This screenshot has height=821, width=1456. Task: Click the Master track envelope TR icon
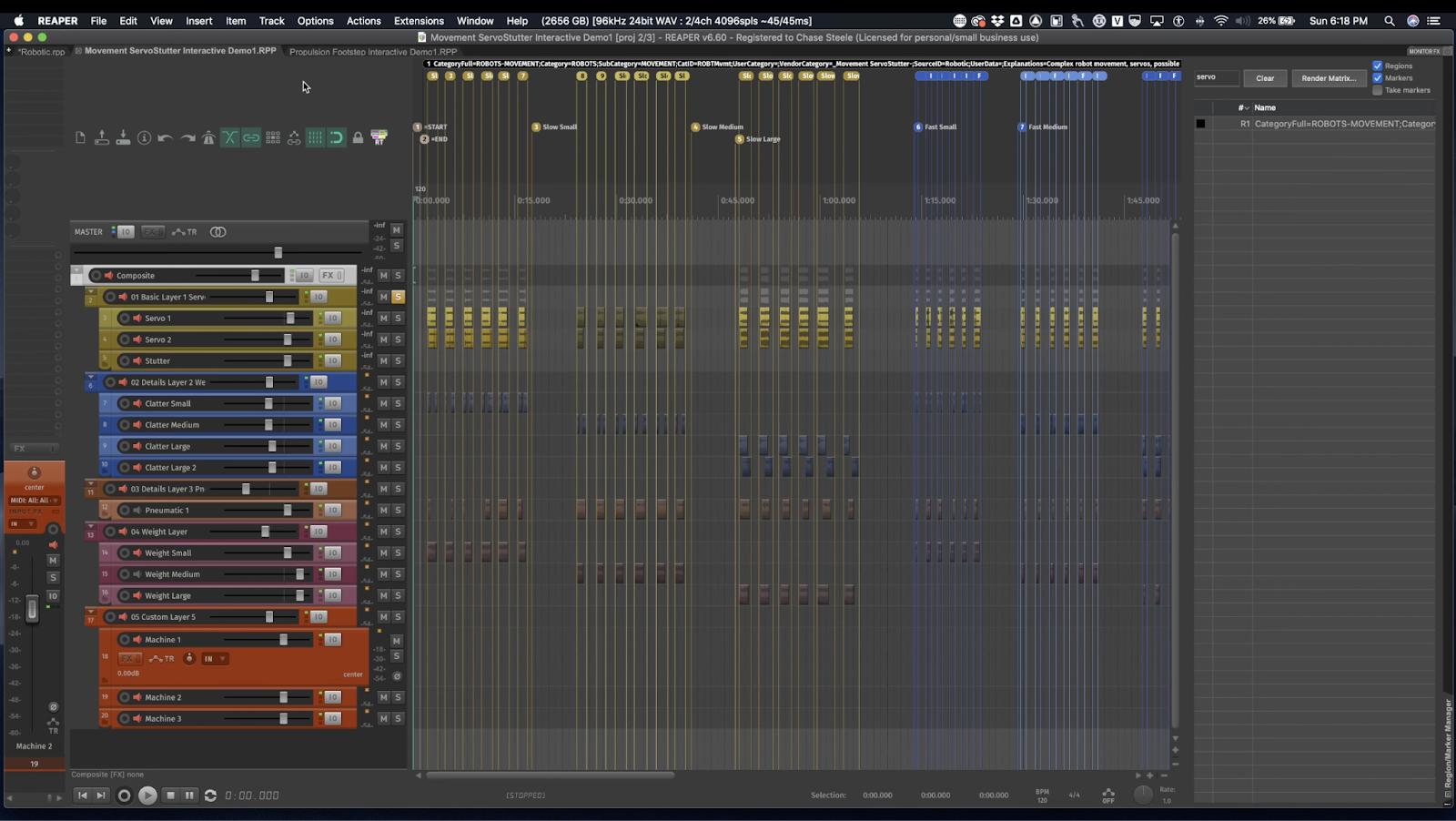[185, 232]
